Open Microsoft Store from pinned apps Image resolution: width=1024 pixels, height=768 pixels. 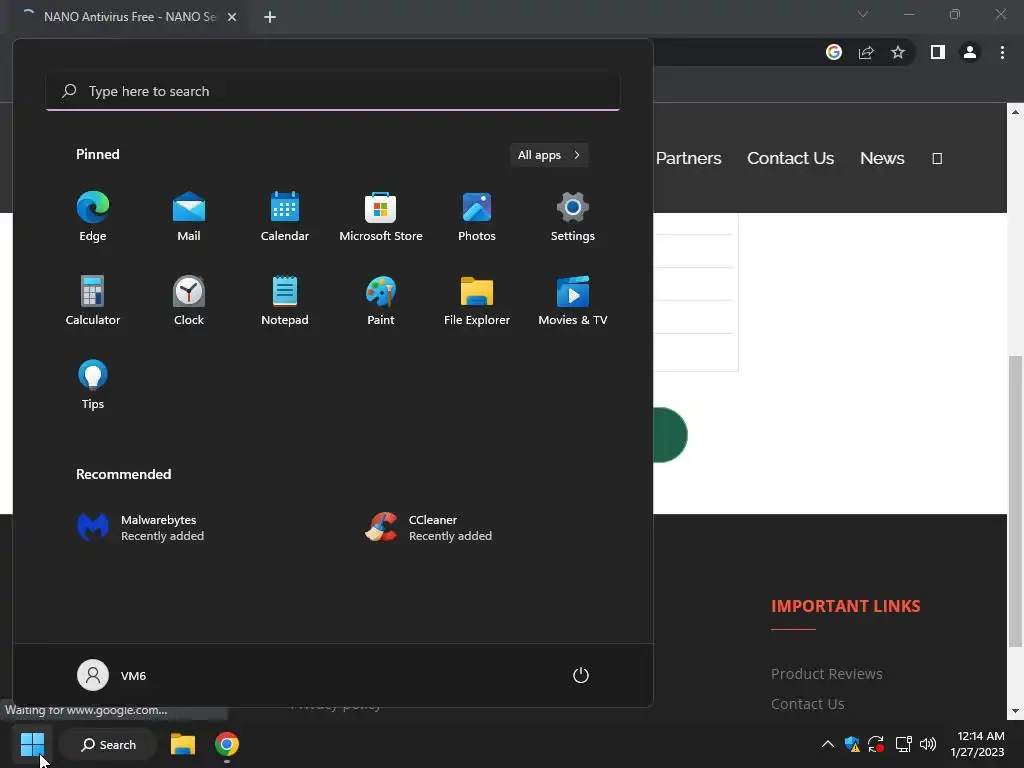[x=381, y=217]
